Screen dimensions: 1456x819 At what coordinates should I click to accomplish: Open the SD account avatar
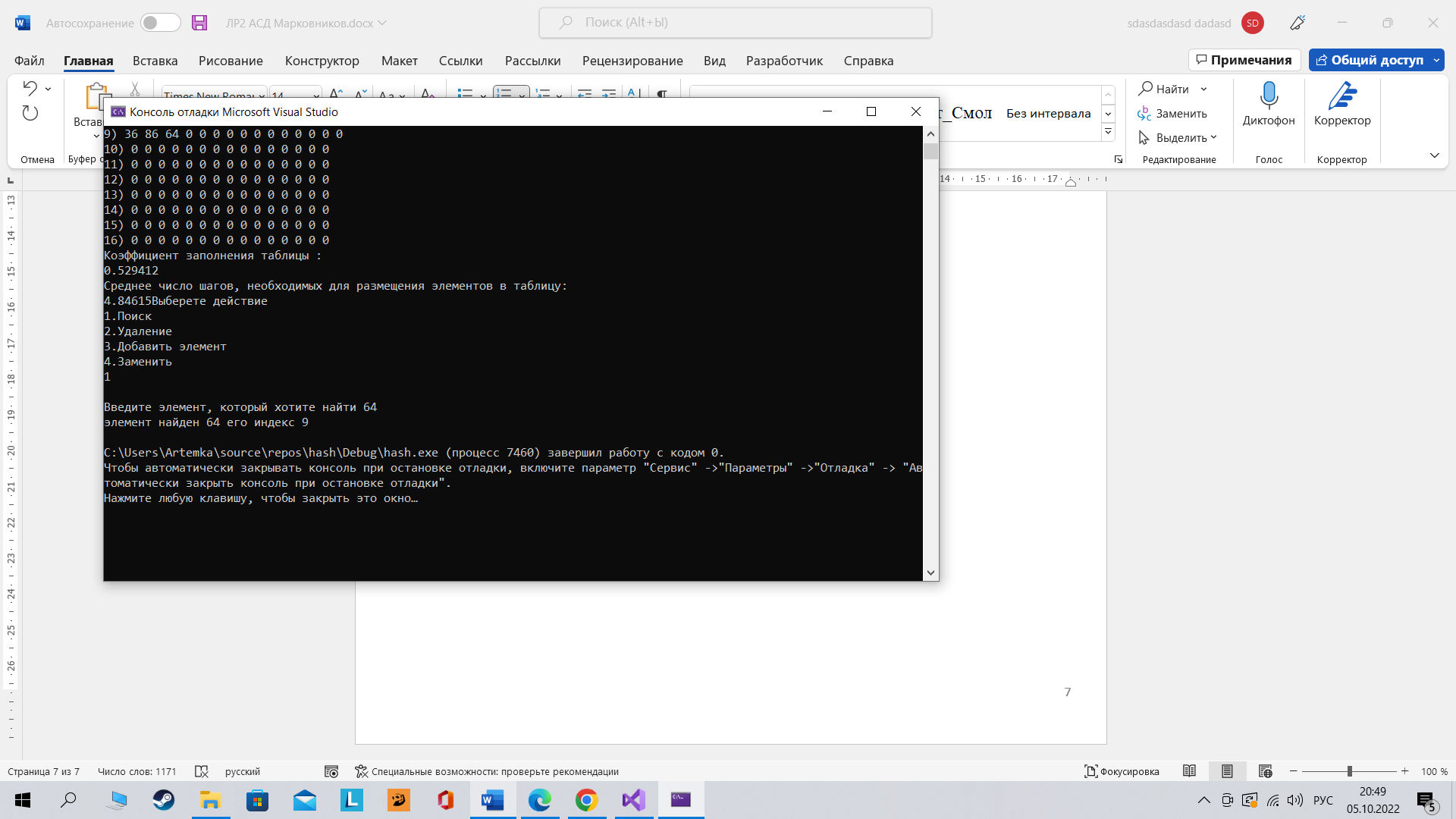pos(1253,23)
